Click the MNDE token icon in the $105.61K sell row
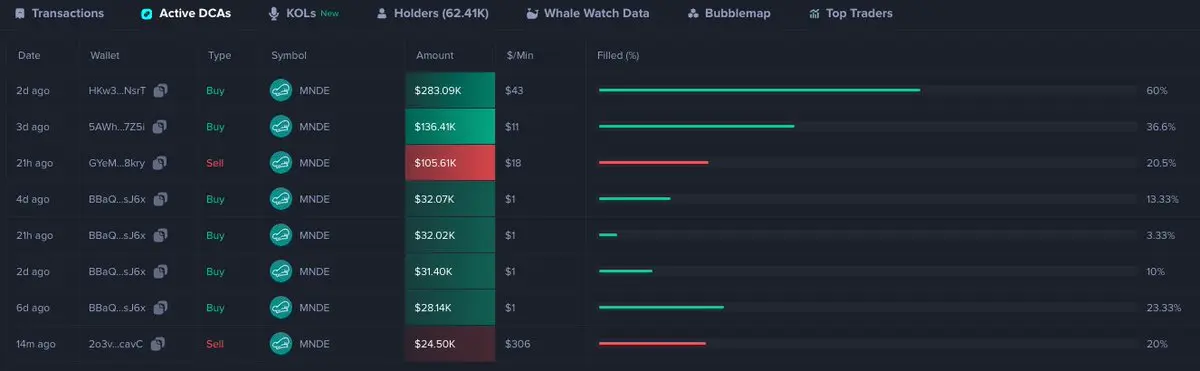The height and width of the screenshot is (371, 1200). click(281, 162)
